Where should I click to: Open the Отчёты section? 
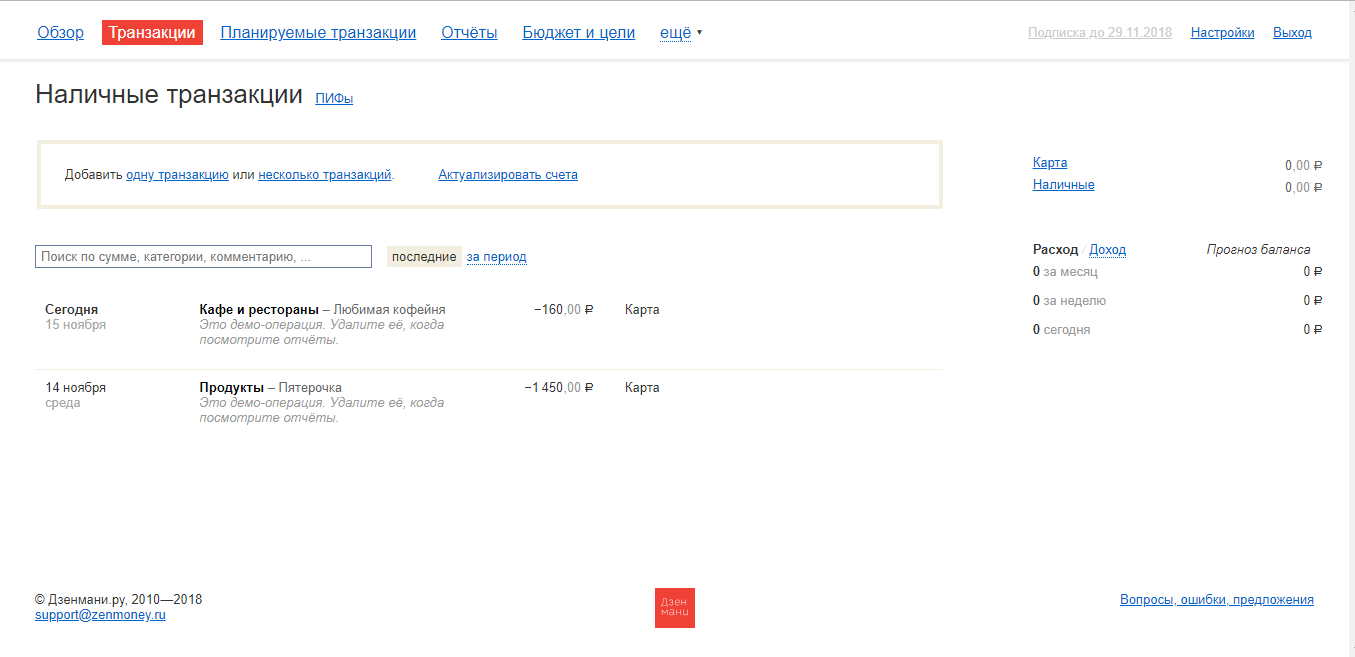point(469,33)
